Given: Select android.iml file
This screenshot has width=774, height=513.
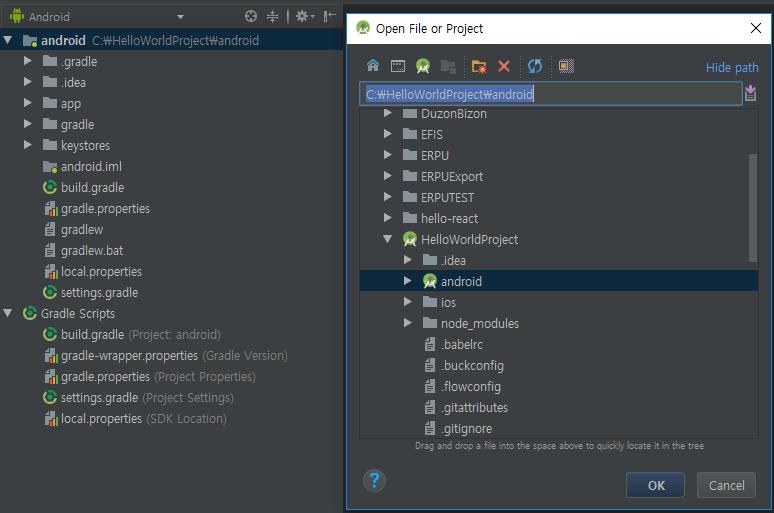Looking at the screenshot, I should click(82, 167).
